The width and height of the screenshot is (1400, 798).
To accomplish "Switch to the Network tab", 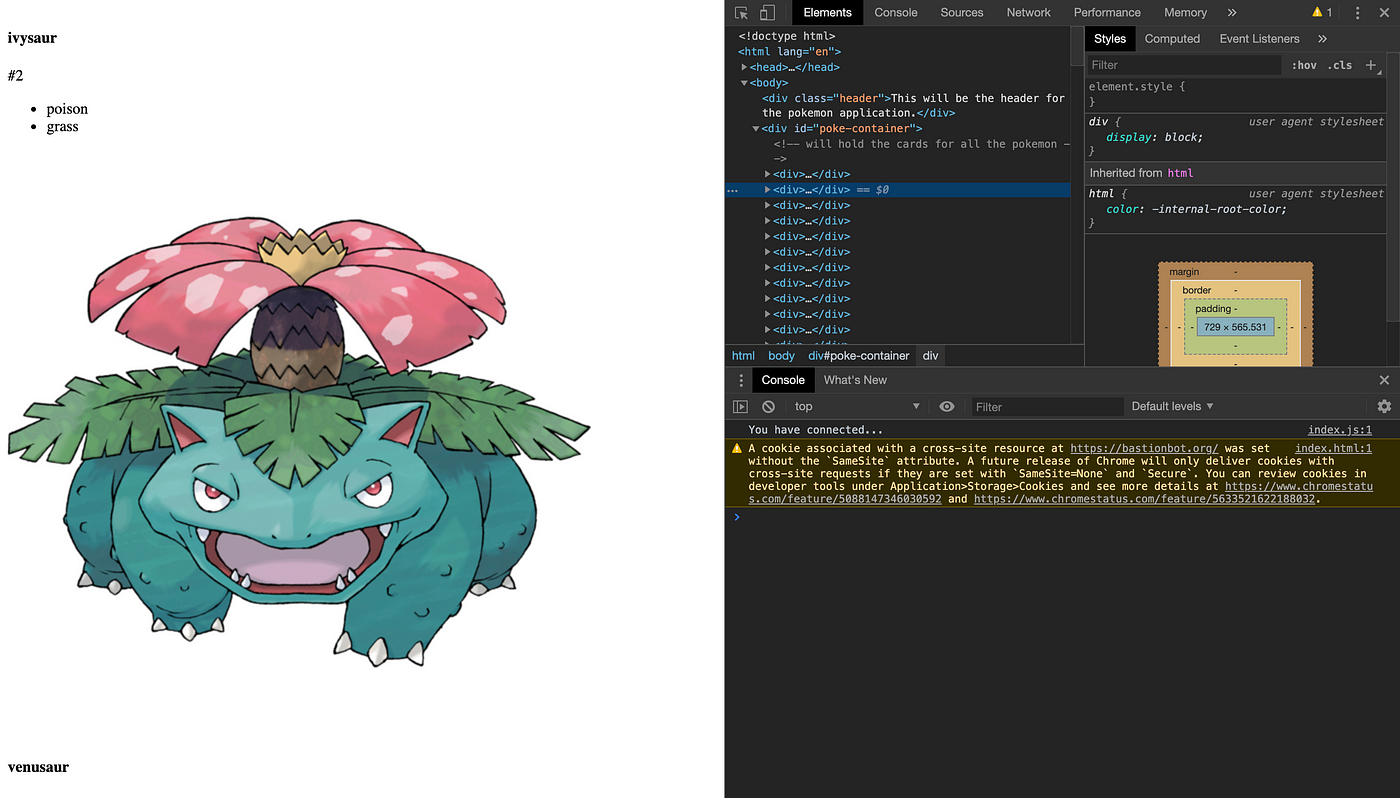I will 1029,13.
